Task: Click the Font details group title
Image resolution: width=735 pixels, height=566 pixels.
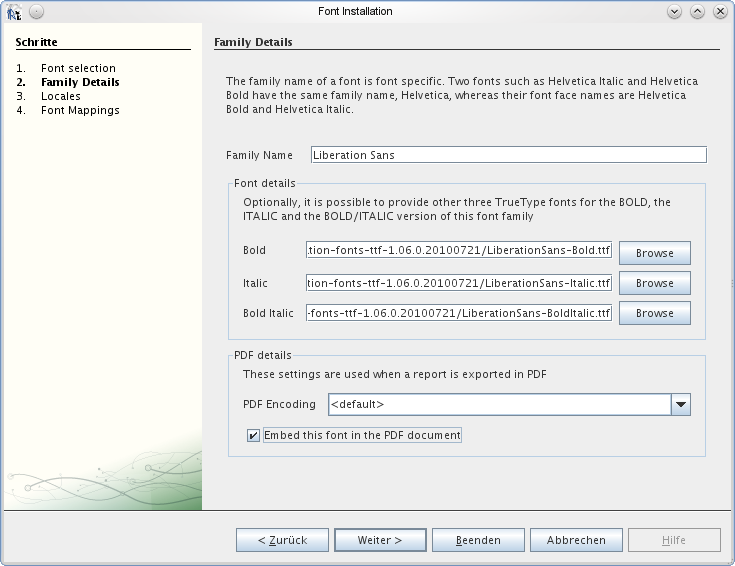Action: [x=265, y=183]
